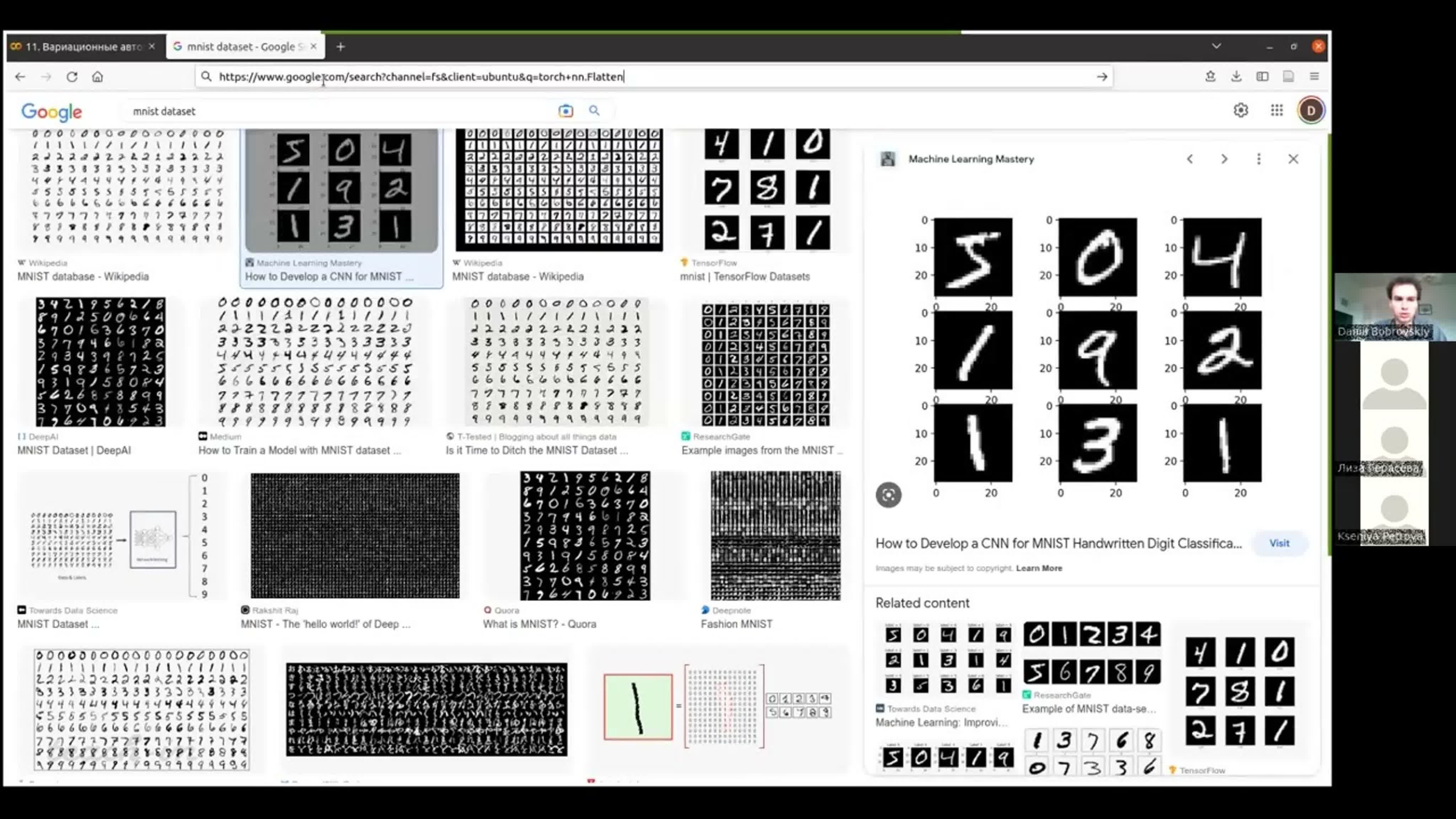Show previous image in preview panel
Screen dimensions: 1456x819
(x=1190, y=159)
